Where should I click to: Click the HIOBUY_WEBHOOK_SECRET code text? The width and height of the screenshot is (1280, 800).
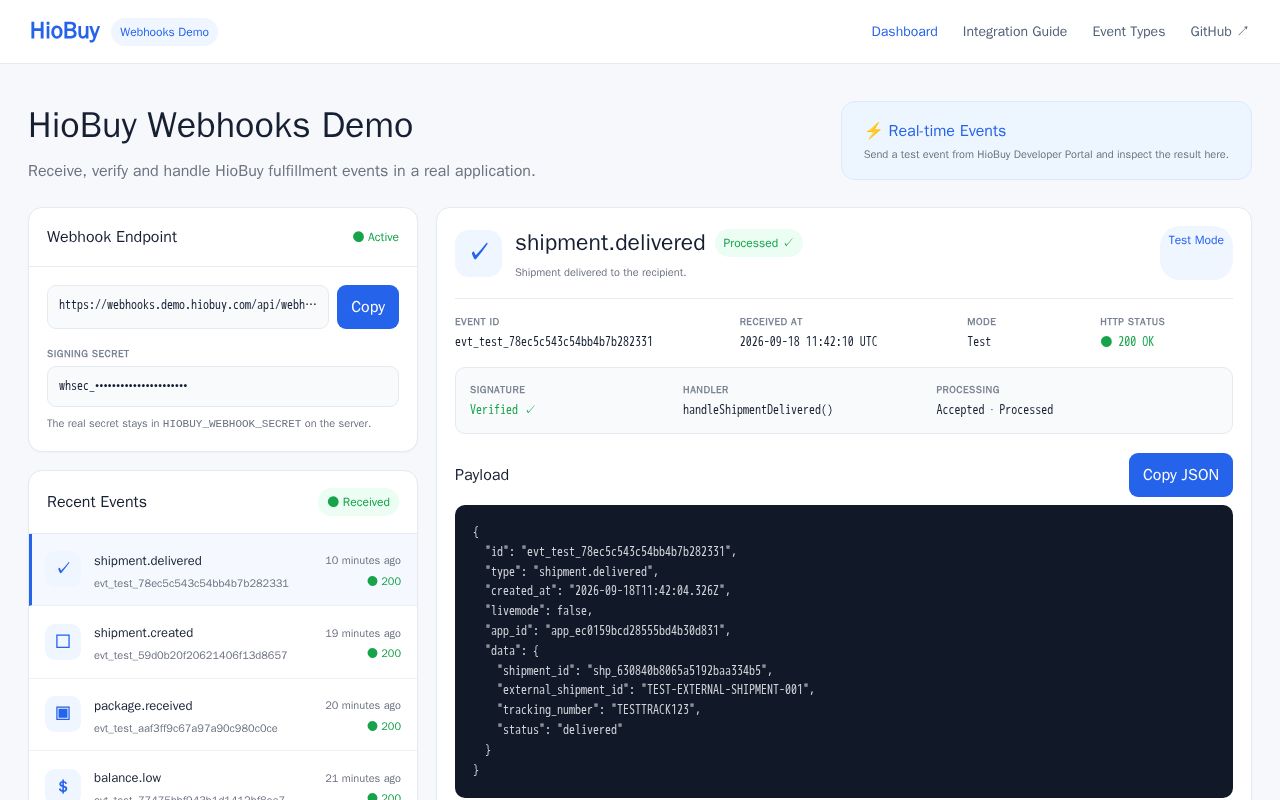(x=232, y=424)
